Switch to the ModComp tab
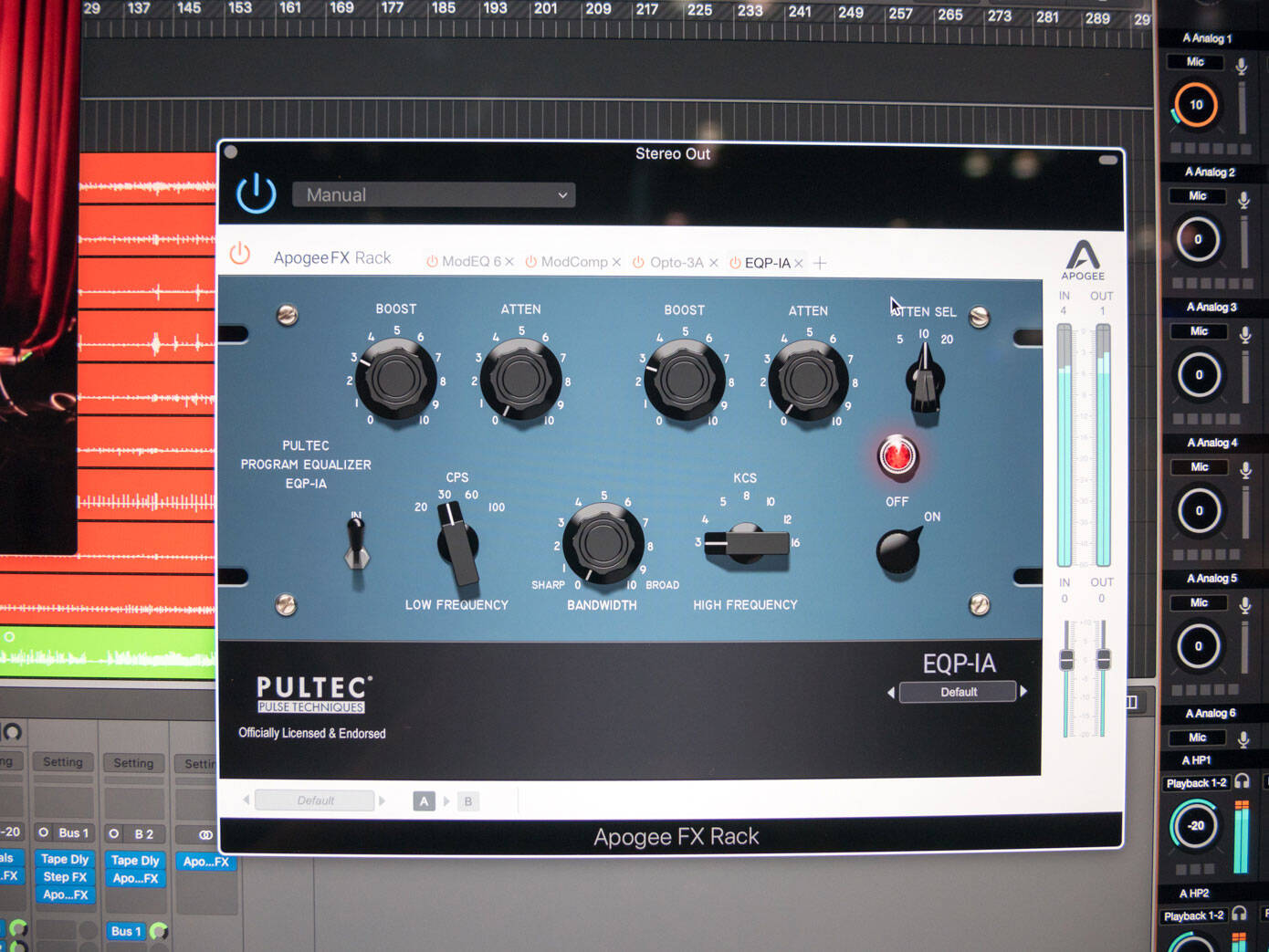1269x952 pixels. 574,262
